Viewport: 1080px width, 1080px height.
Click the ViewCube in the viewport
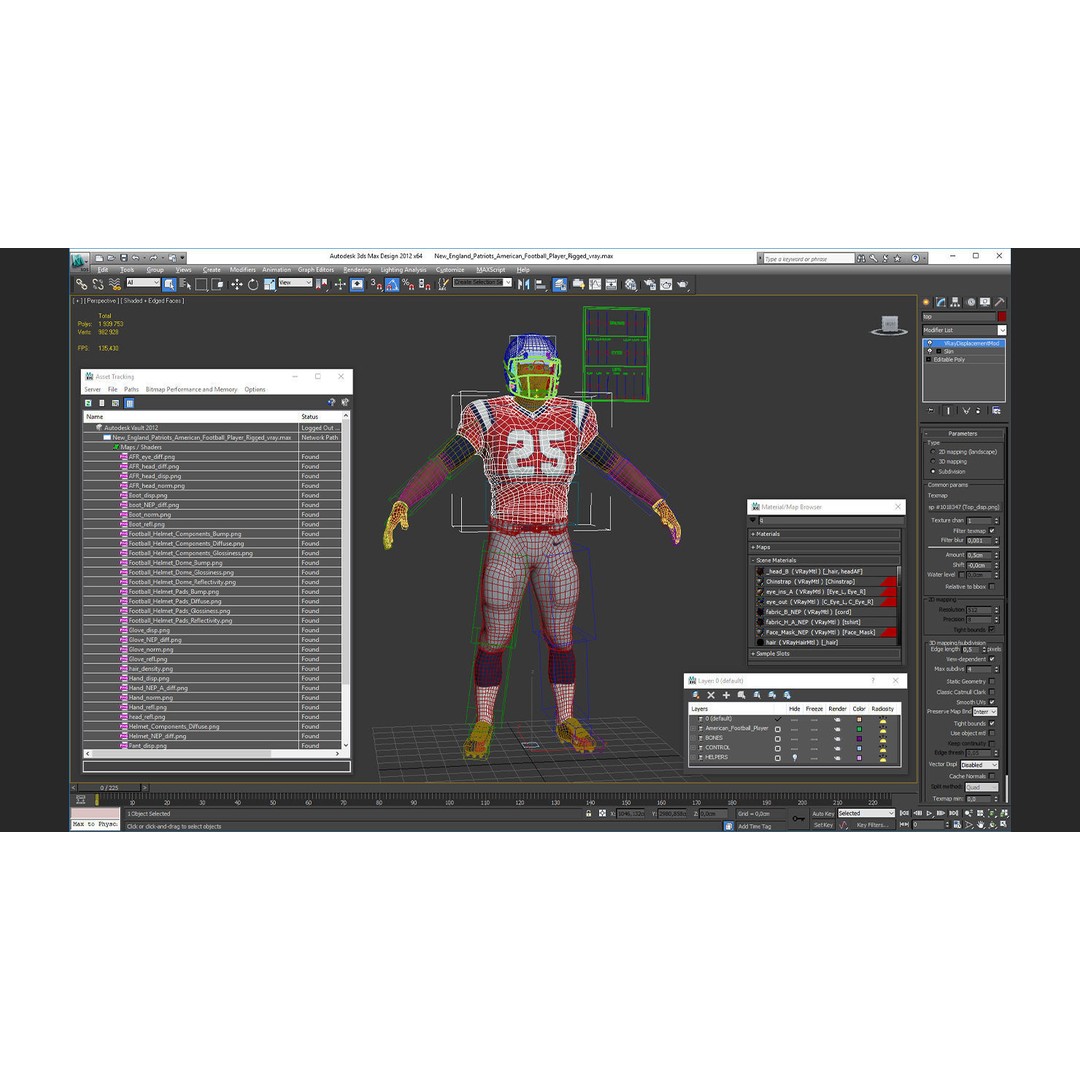(x=889, y=324)
